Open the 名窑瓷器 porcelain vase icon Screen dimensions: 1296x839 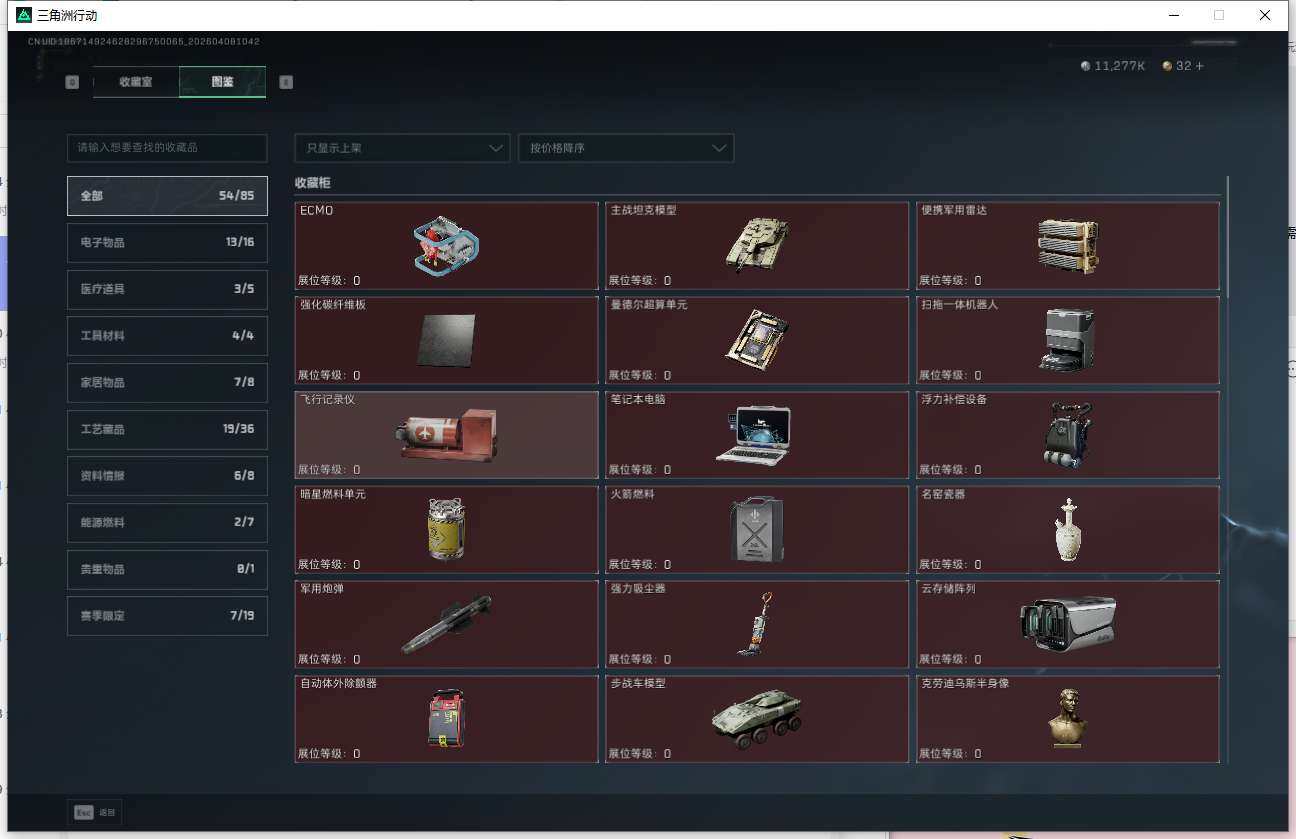coord(1068,529)
